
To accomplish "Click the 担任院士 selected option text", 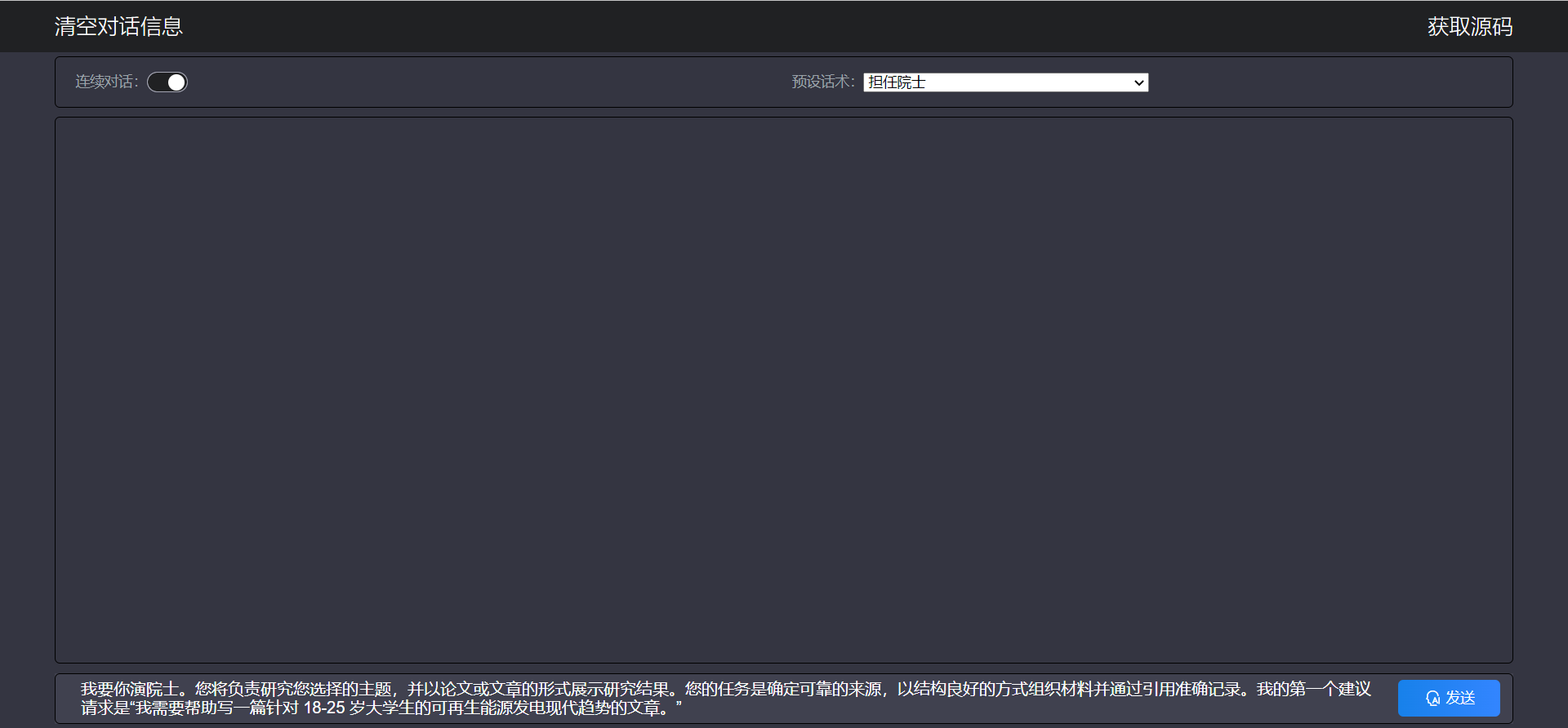I will pyautogui.click(x=897, y=82).
